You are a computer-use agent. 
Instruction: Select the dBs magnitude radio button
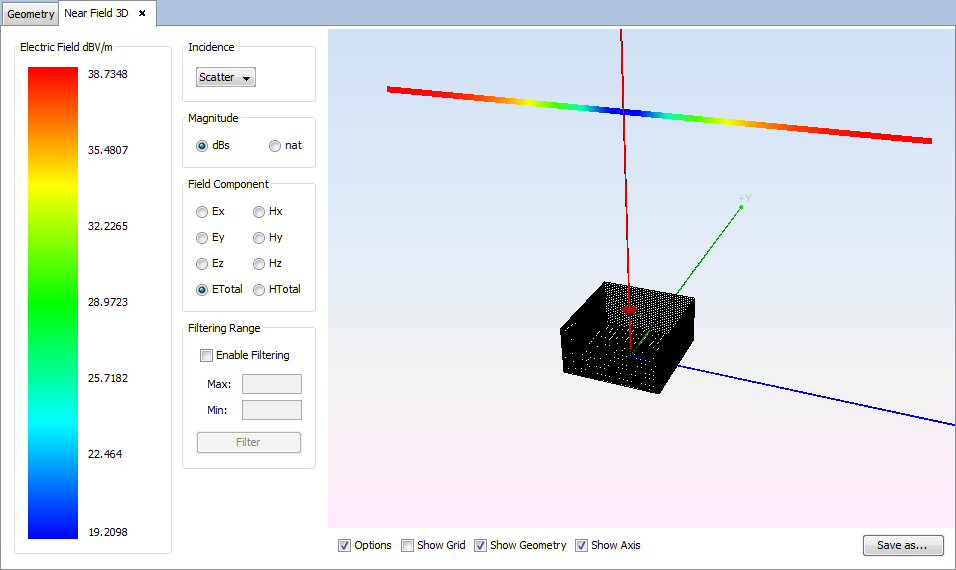click(203, 145)
